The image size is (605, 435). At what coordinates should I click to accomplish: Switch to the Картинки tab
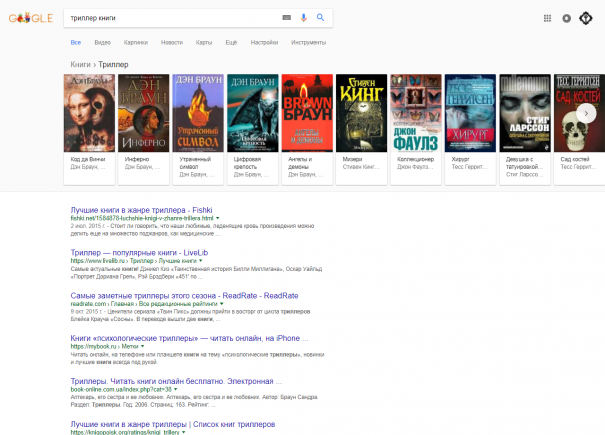pos(135,43)
